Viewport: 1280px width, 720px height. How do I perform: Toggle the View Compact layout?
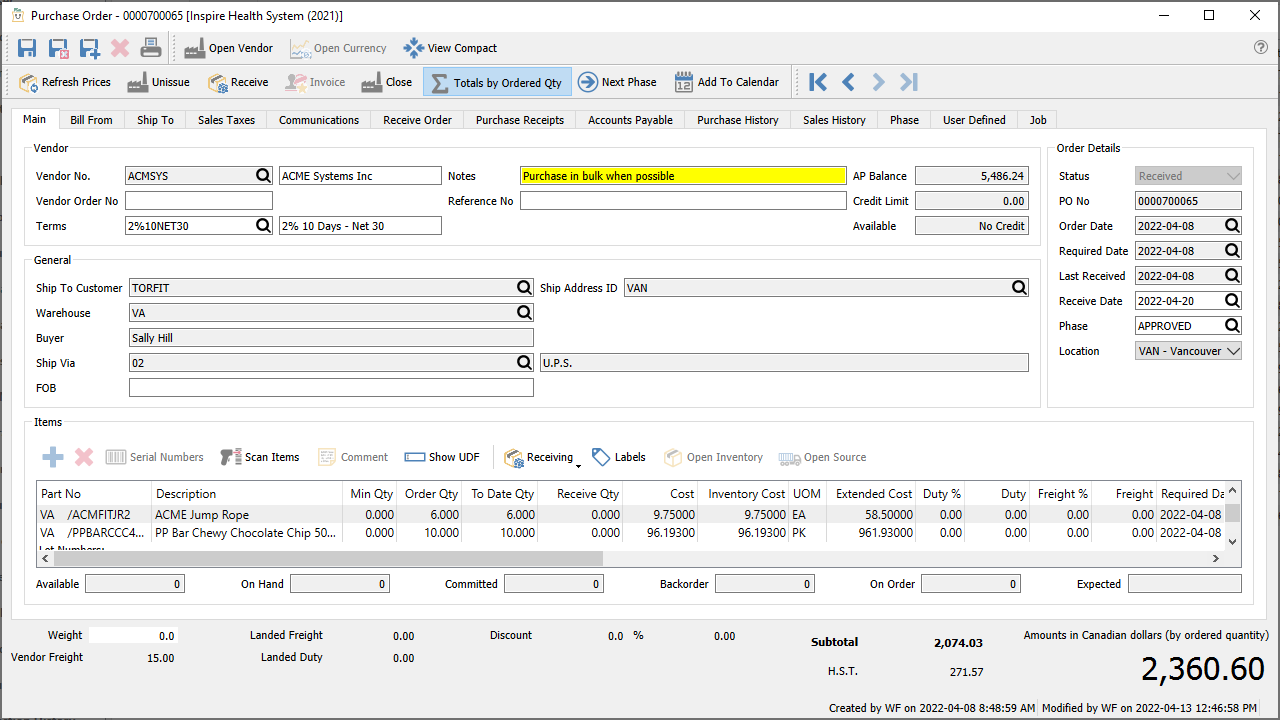450,48
